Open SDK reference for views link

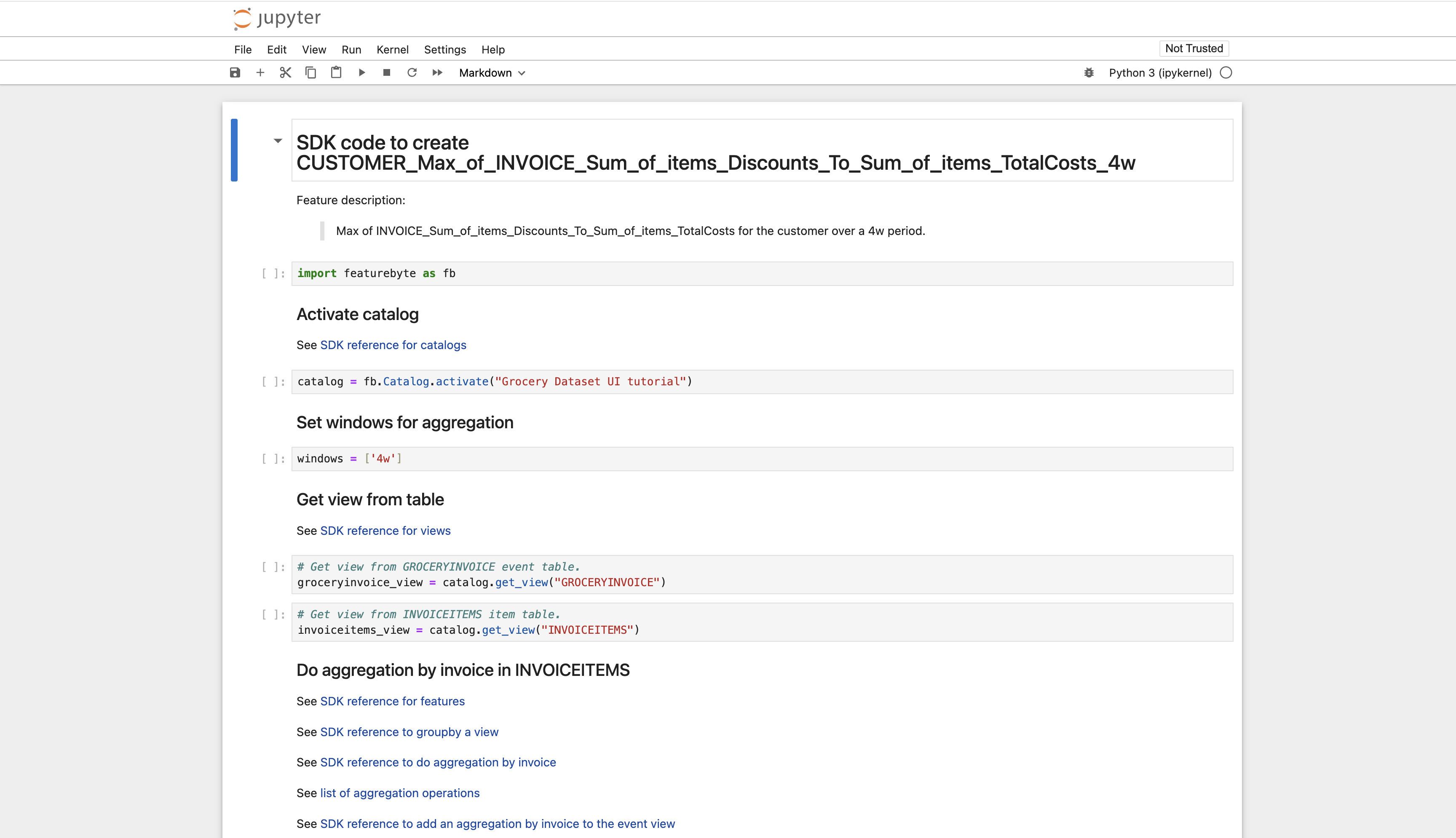click(x=386, y=531)
